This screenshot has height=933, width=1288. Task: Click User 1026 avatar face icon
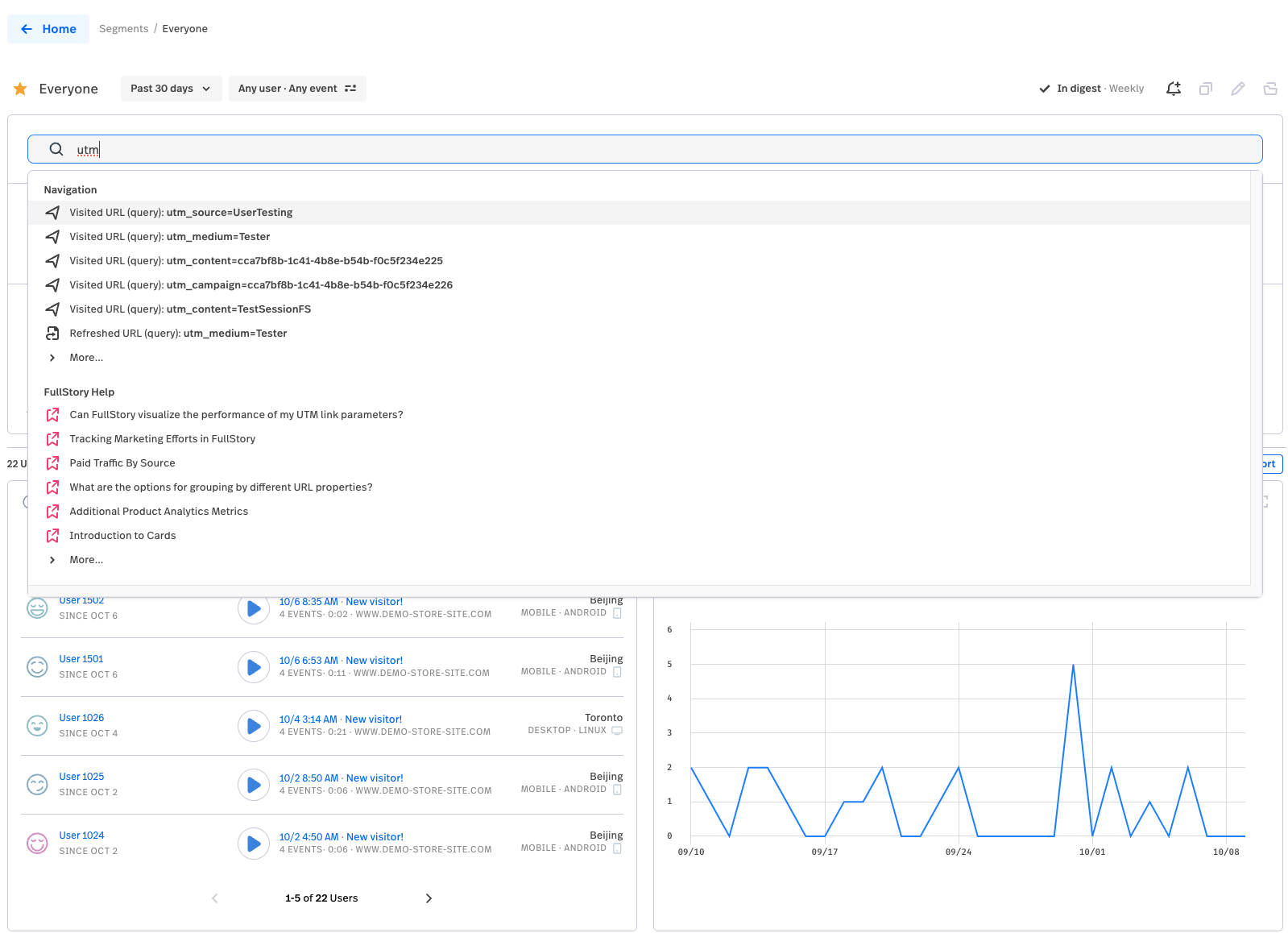point(37,726)
